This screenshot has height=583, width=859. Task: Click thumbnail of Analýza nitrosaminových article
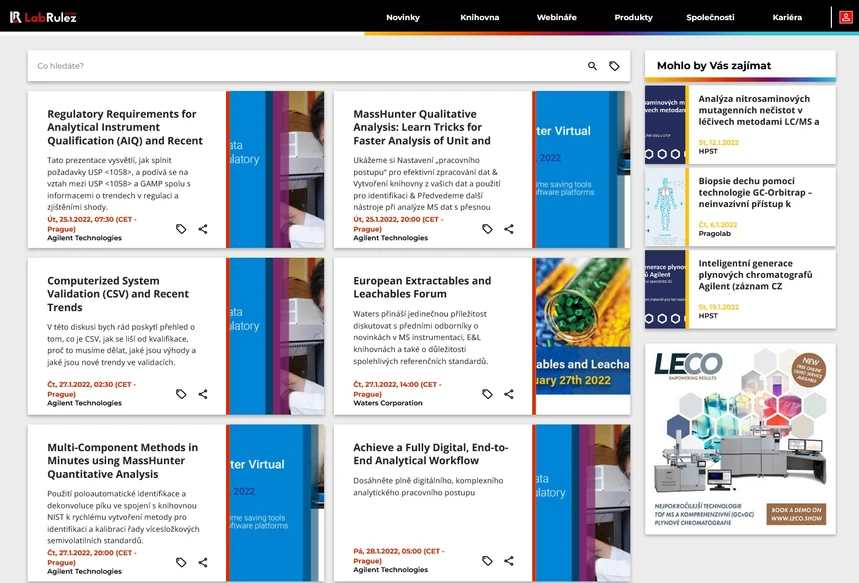665,125
